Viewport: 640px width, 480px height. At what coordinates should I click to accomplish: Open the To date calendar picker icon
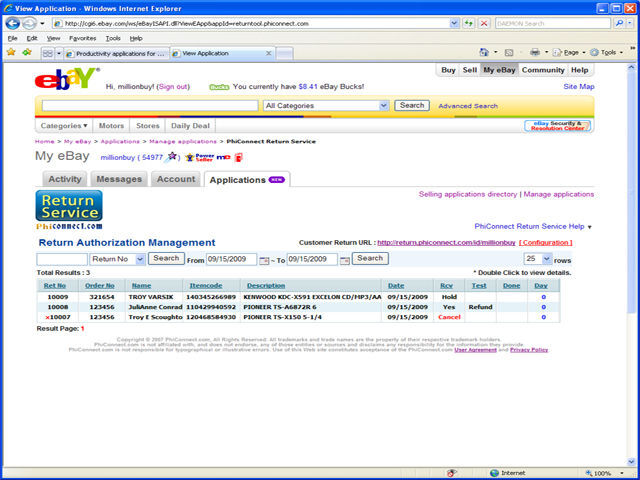click(x=345, y=260)
